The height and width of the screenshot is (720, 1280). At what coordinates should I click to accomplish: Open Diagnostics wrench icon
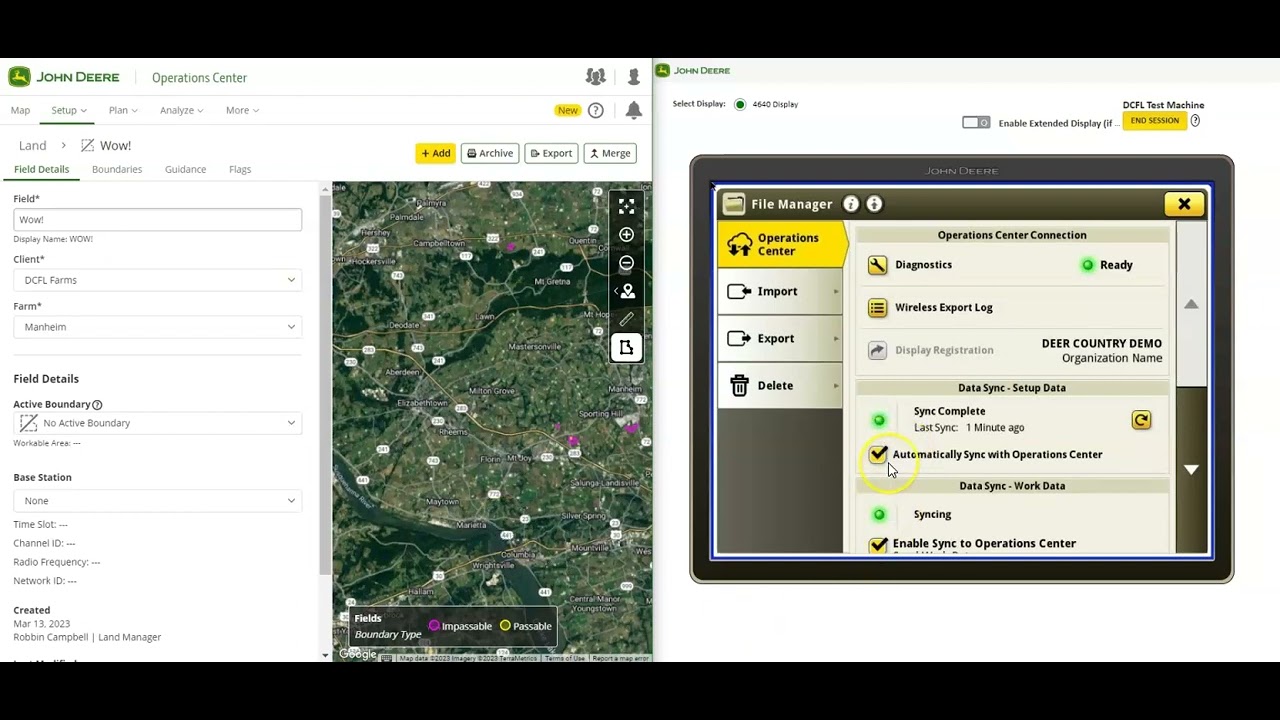point(877,265)
